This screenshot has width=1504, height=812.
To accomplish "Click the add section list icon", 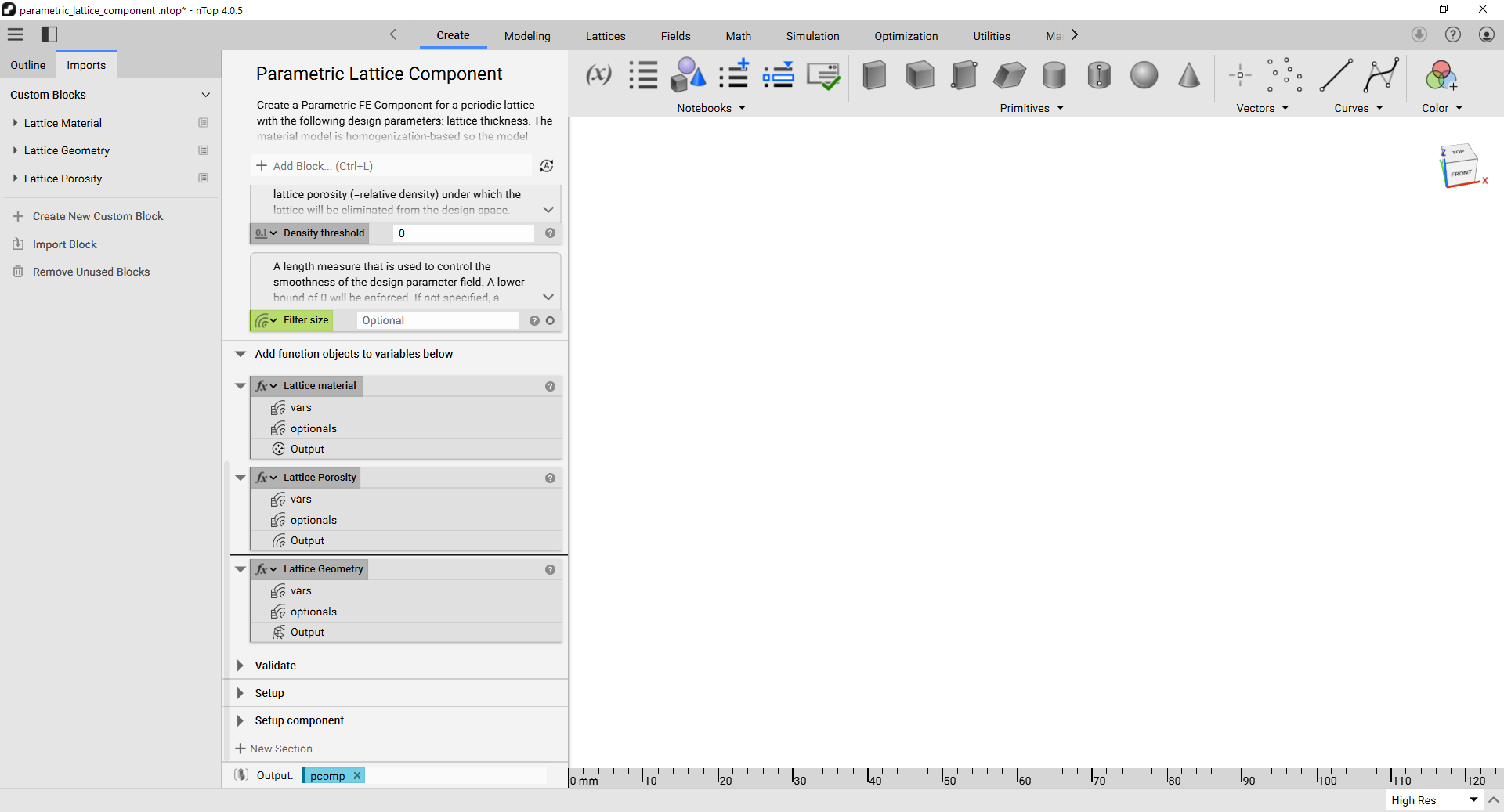I will (x=734, y=74).
